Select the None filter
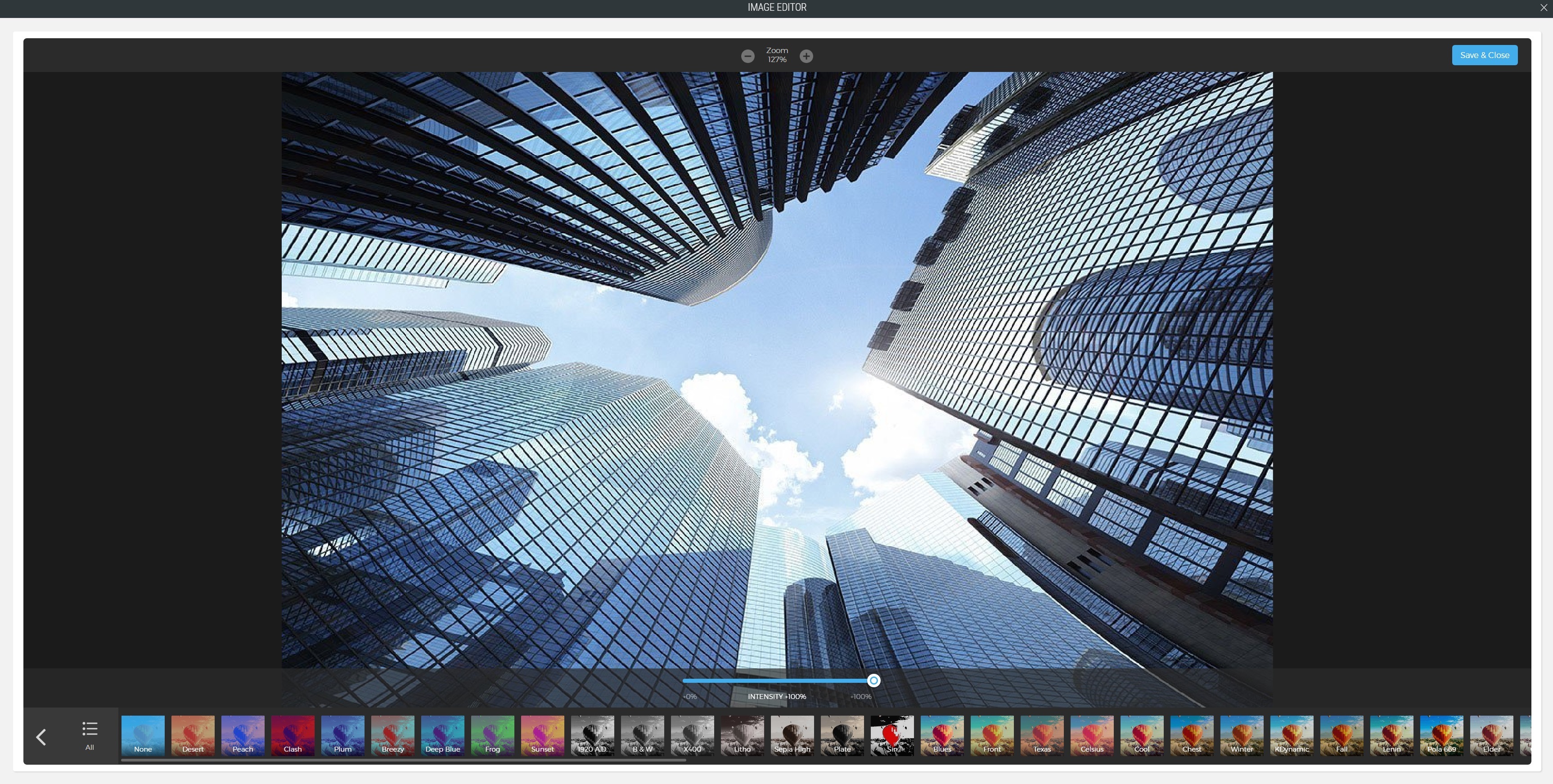Viewport: 1553px width, 784px height. click(142, 736)
